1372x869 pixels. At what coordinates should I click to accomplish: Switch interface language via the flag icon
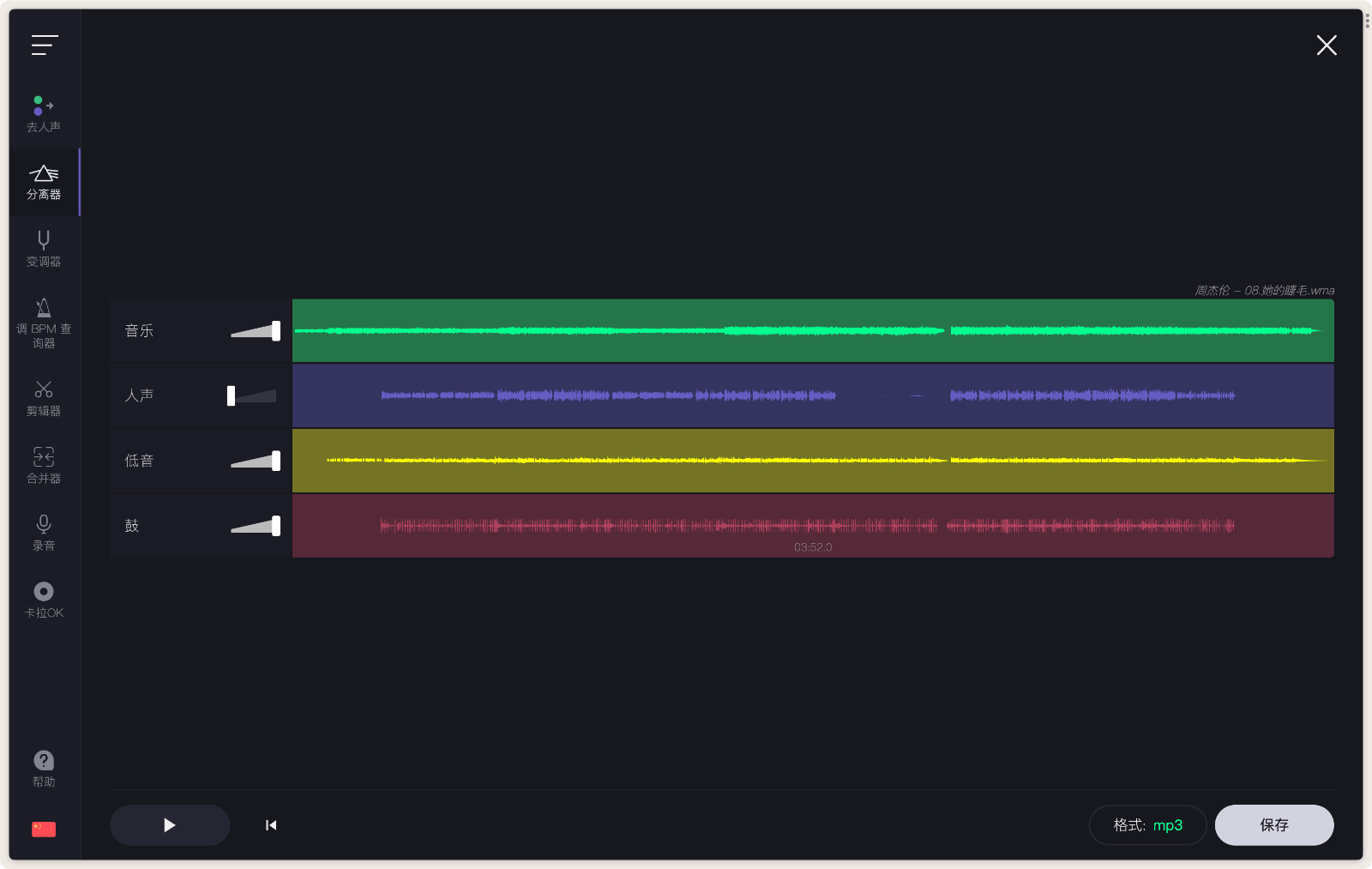pyautogui.click(x=44, y=829)
